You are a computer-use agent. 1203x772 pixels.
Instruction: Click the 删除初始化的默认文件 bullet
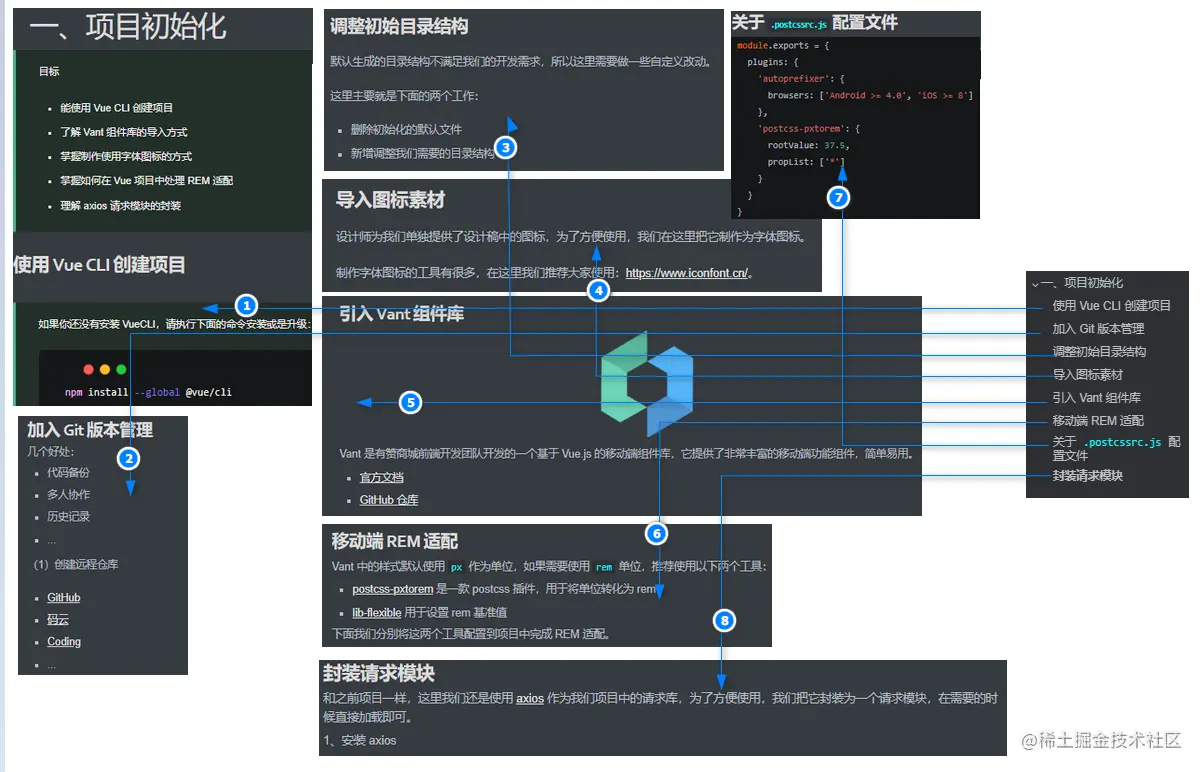(406, 130)
